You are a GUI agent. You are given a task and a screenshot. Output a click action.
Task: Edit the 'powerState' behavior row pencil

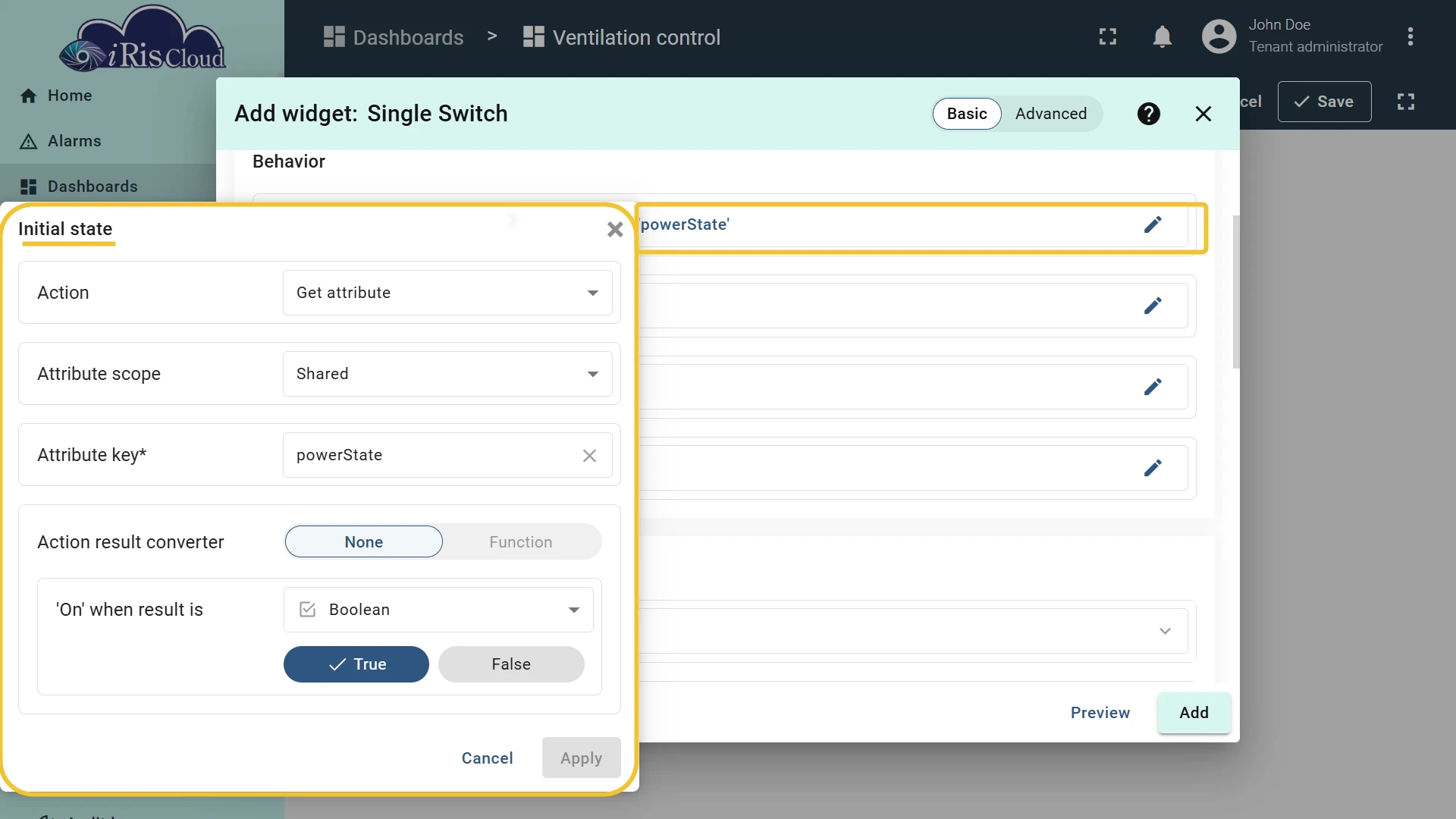(x=1152, y=224)
